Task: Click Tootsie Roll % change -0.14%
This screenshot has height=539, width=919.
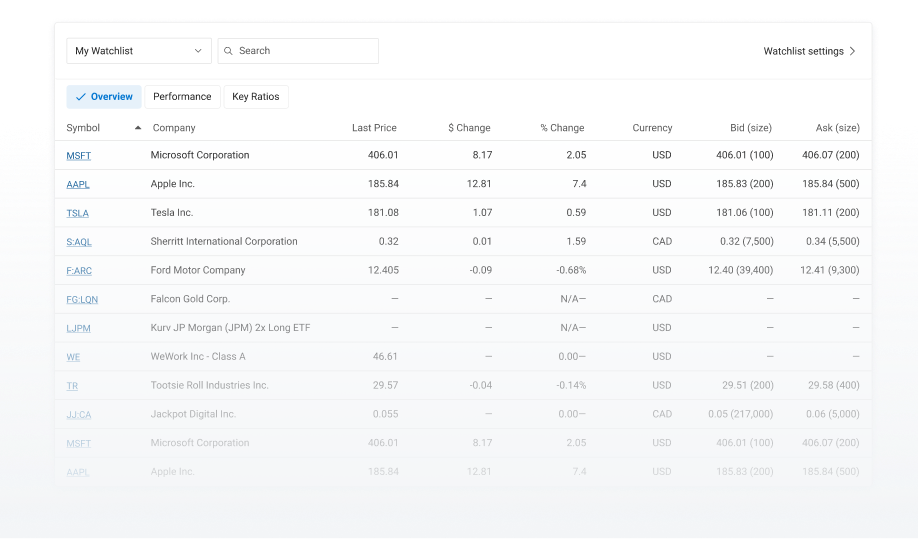Action: tap(571, 385)
